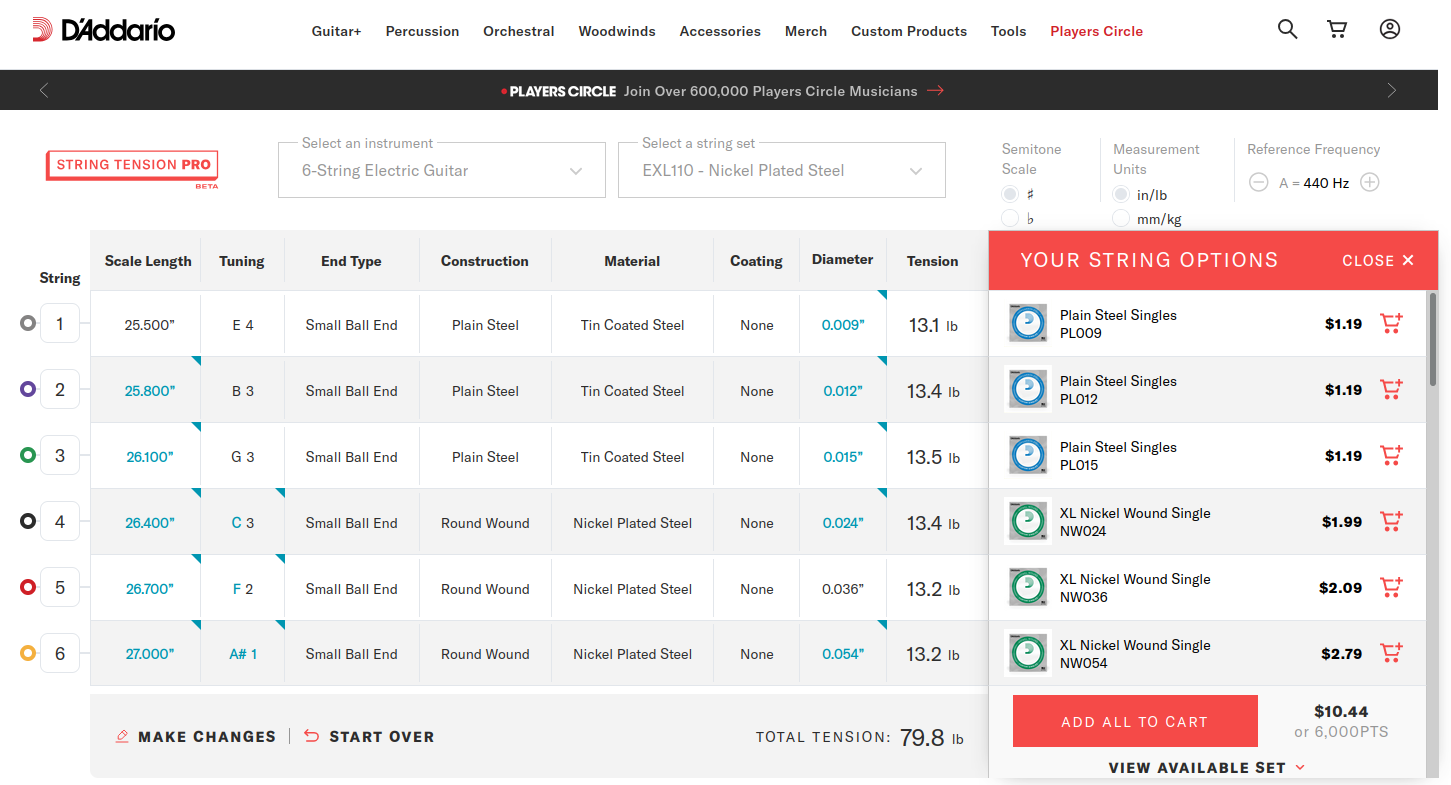Open NW054 product thumbnail
Viewport: 1451px width, 785px height.
point(1027,653)
